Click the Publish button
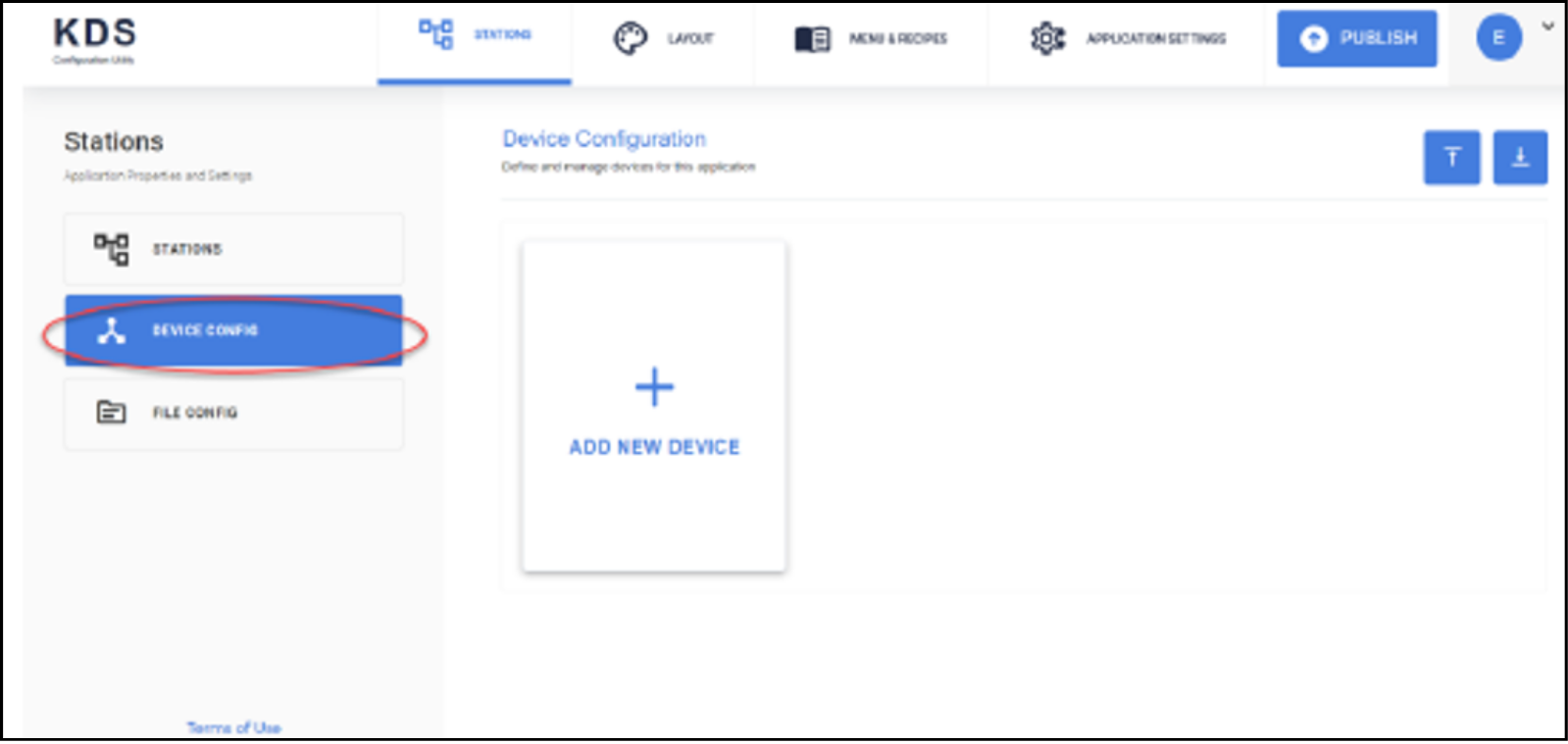Viewport: 1568px width, 744px height. pyautogui.click(x=1356, y=38)
